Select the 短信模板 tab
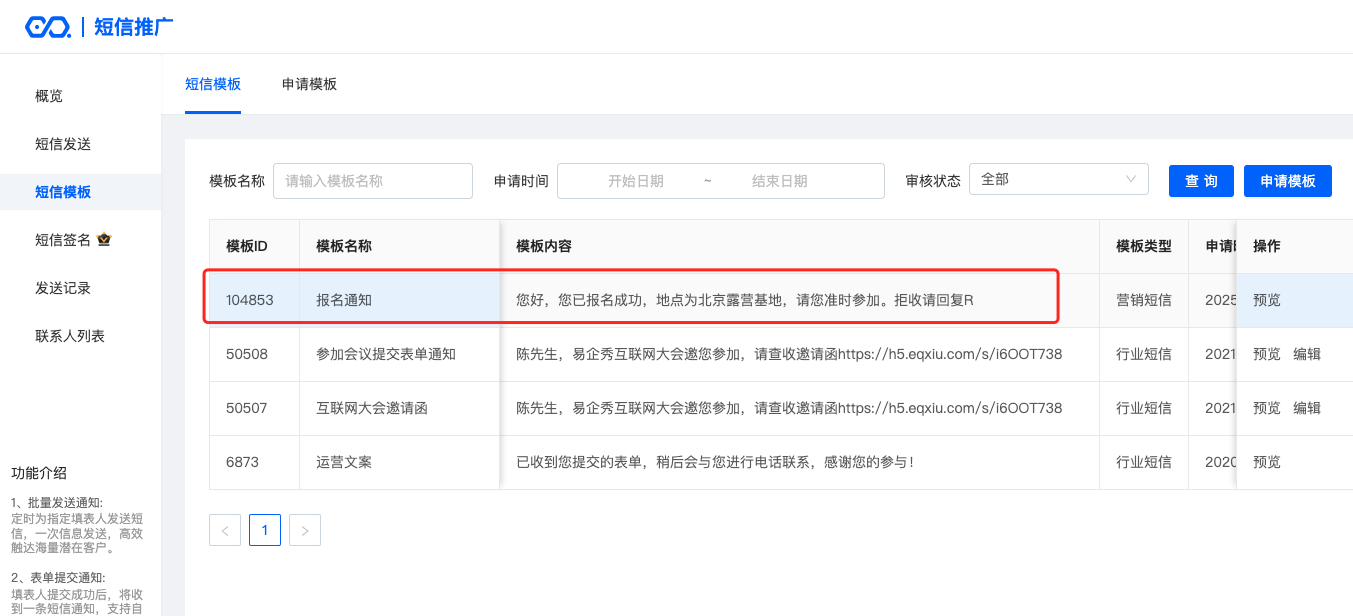Image resolution: width=1353 pixels, height=616 pixels. (x=213, y=84)
